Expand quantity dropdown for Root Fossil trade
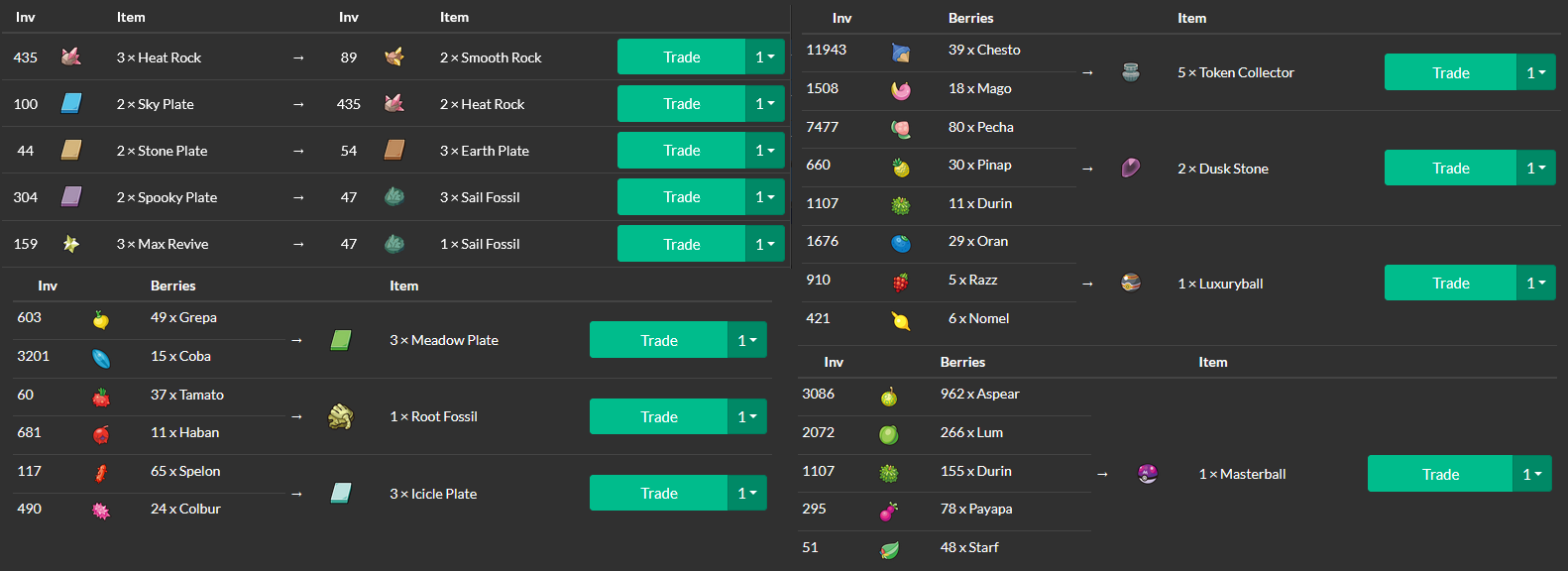1568x571 pixels. coord(747,416)
